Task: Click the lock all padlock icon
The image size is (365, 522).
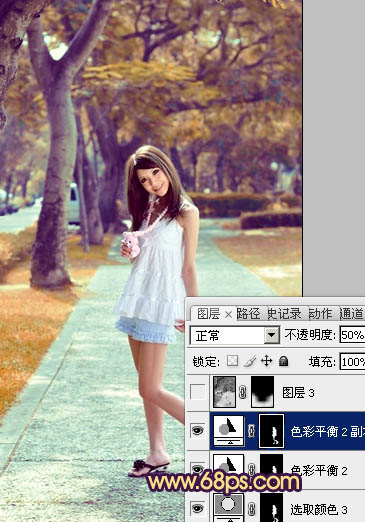Action: click(283, 361)
